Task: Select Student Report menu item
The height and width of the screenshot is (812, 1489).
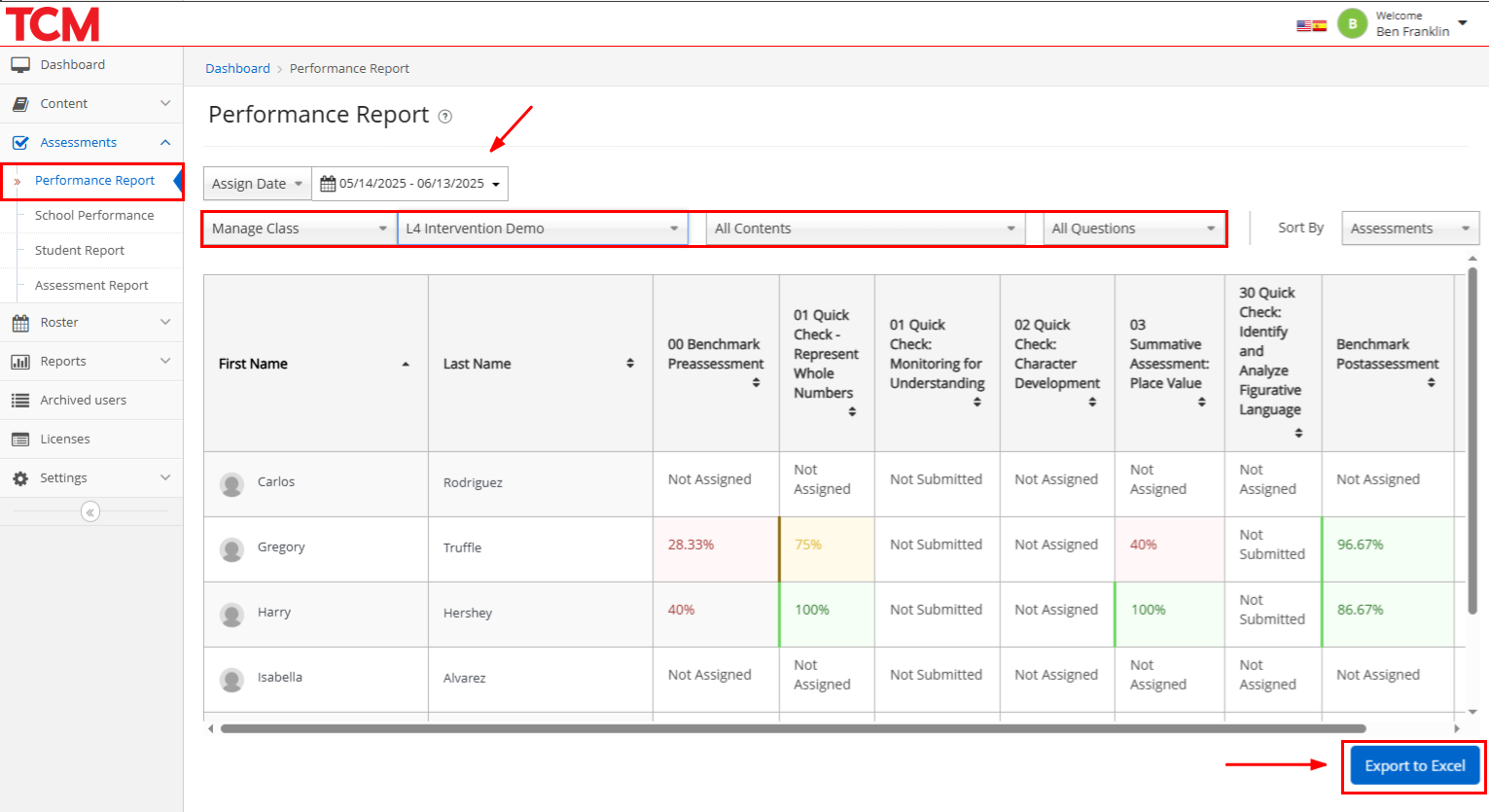Action: click(80, 251)
